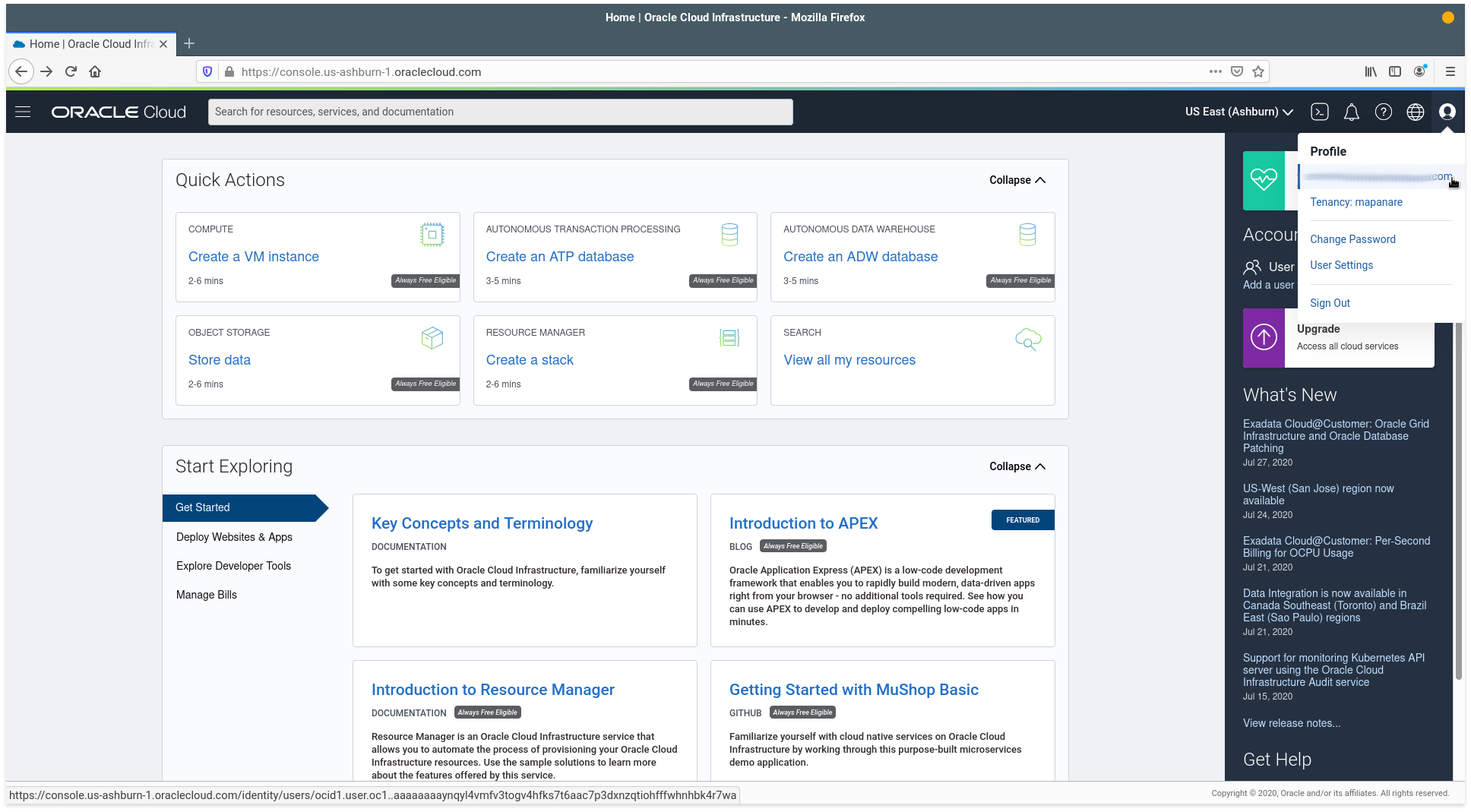Viewport: 1471px width, 812px height.
Task: Click the ADW database cylinder icon
Action: pyautogui.click(x=1027, y=235)
